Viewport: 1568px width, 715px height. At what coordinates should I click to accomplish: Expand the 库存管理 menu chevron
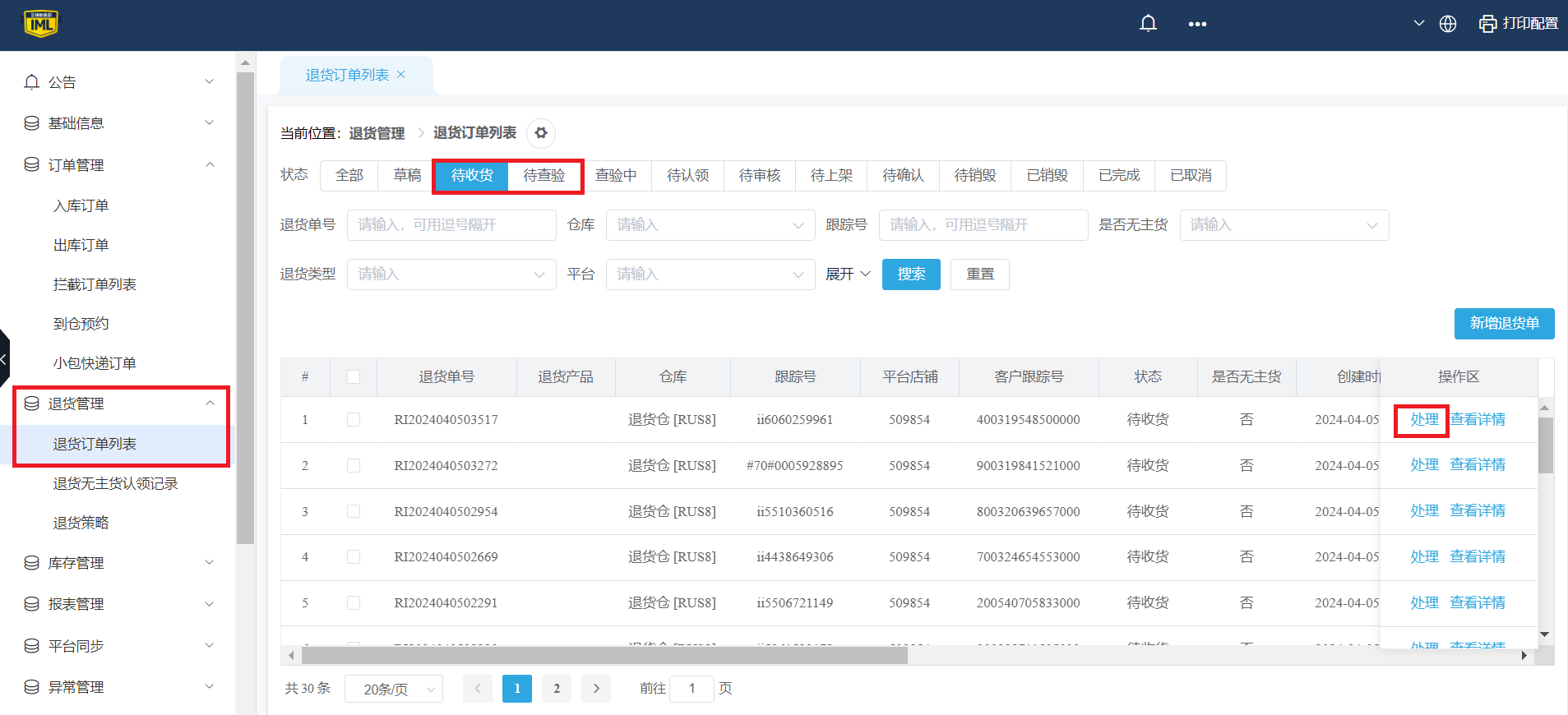210,562
